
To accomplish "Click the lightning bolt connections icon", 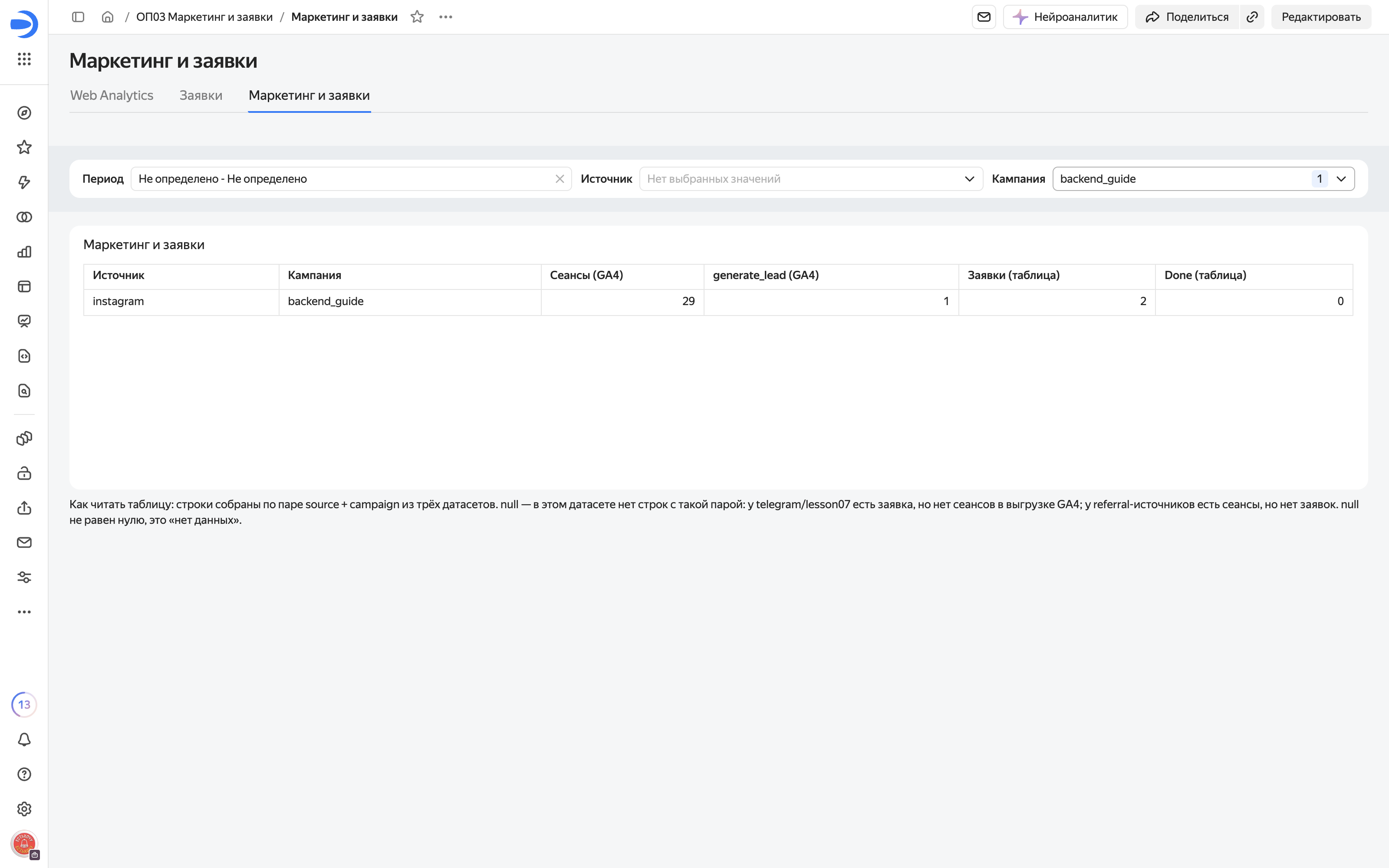I will (x=24, y=183).
